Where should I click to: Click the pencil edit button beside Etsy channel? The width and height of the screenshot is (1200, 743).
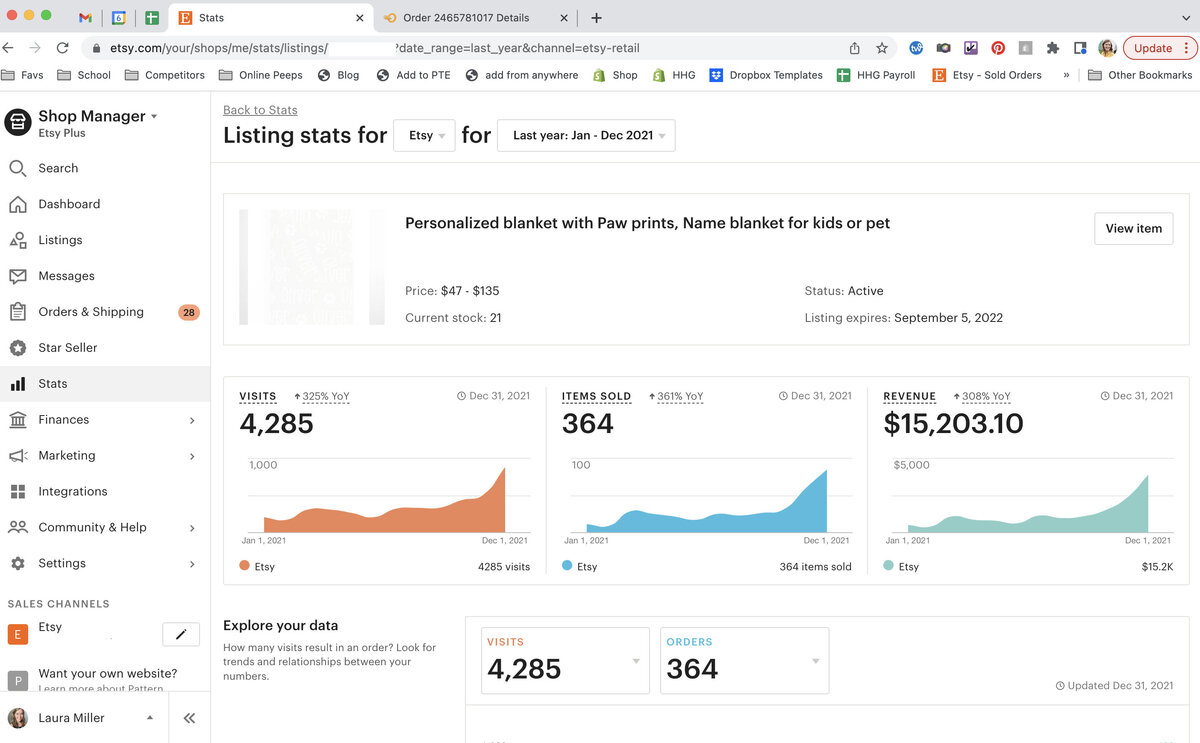tap(181, 634)
